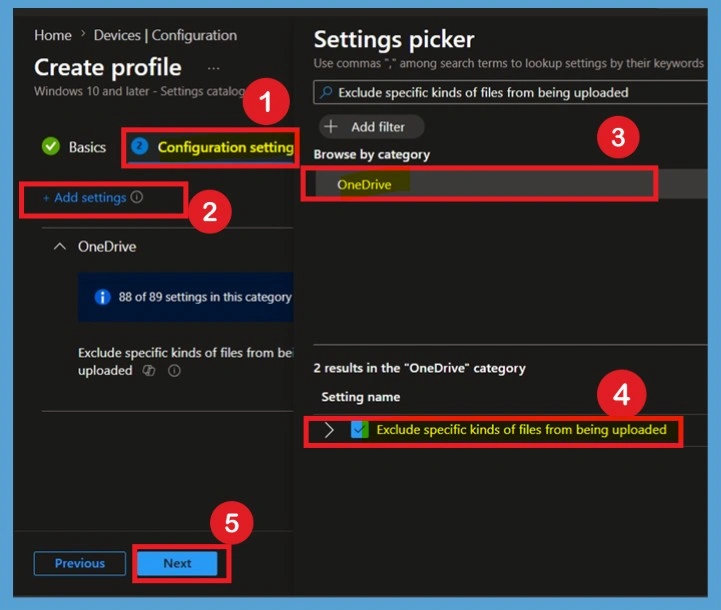Expand the Exclude specific kinds of files row
The image size is (721, 610).
click(x=329, y=430)
